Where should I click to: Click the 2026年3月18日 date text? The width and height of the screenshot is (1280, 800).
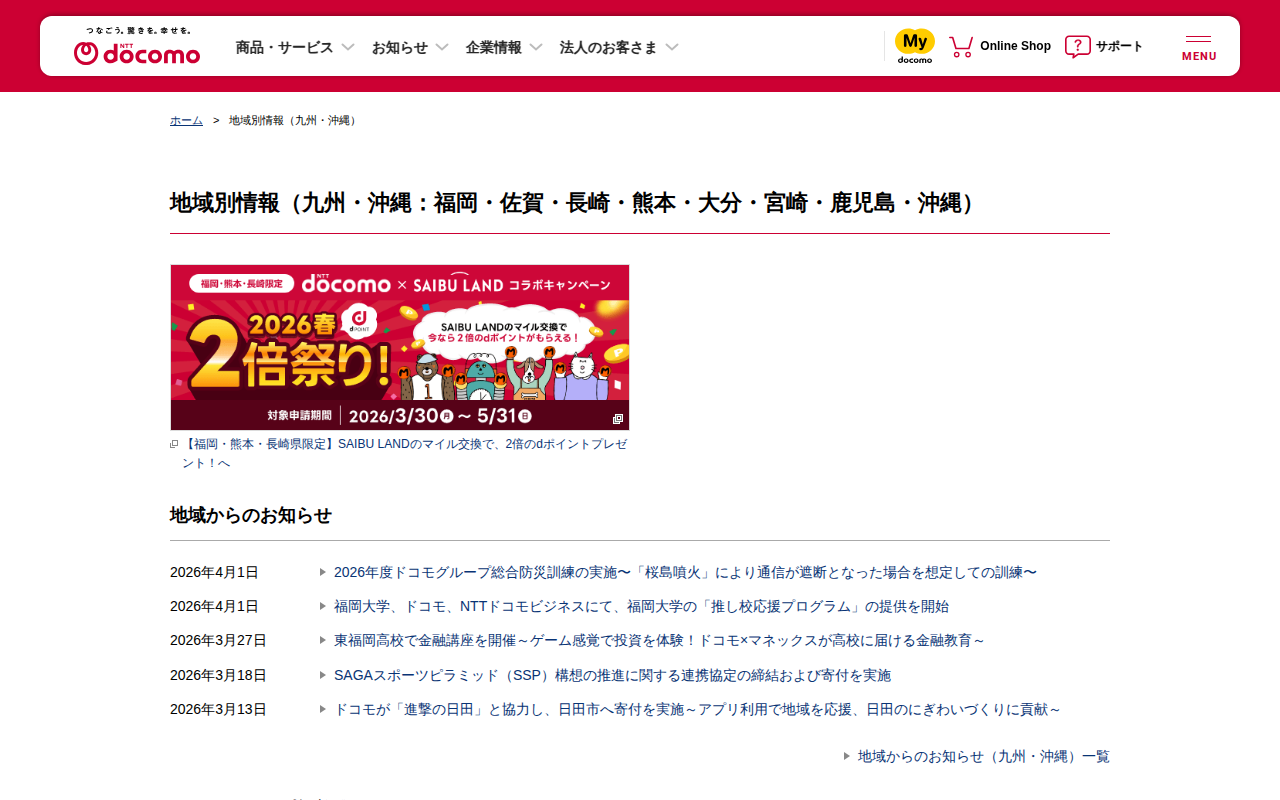pyautogui.click(x=218, y=675)
